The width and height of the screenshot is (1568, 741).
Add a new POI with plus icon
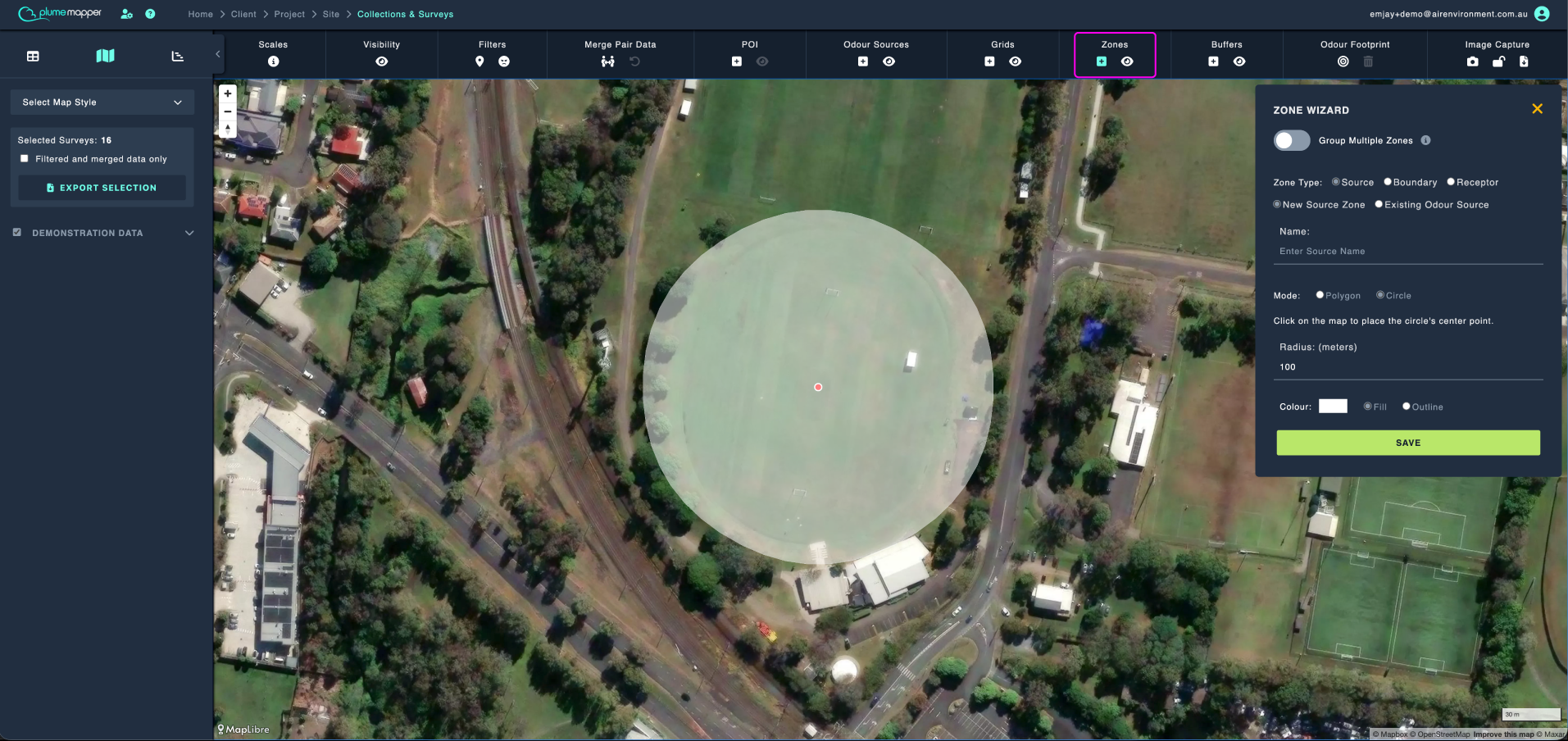[737, 61]
